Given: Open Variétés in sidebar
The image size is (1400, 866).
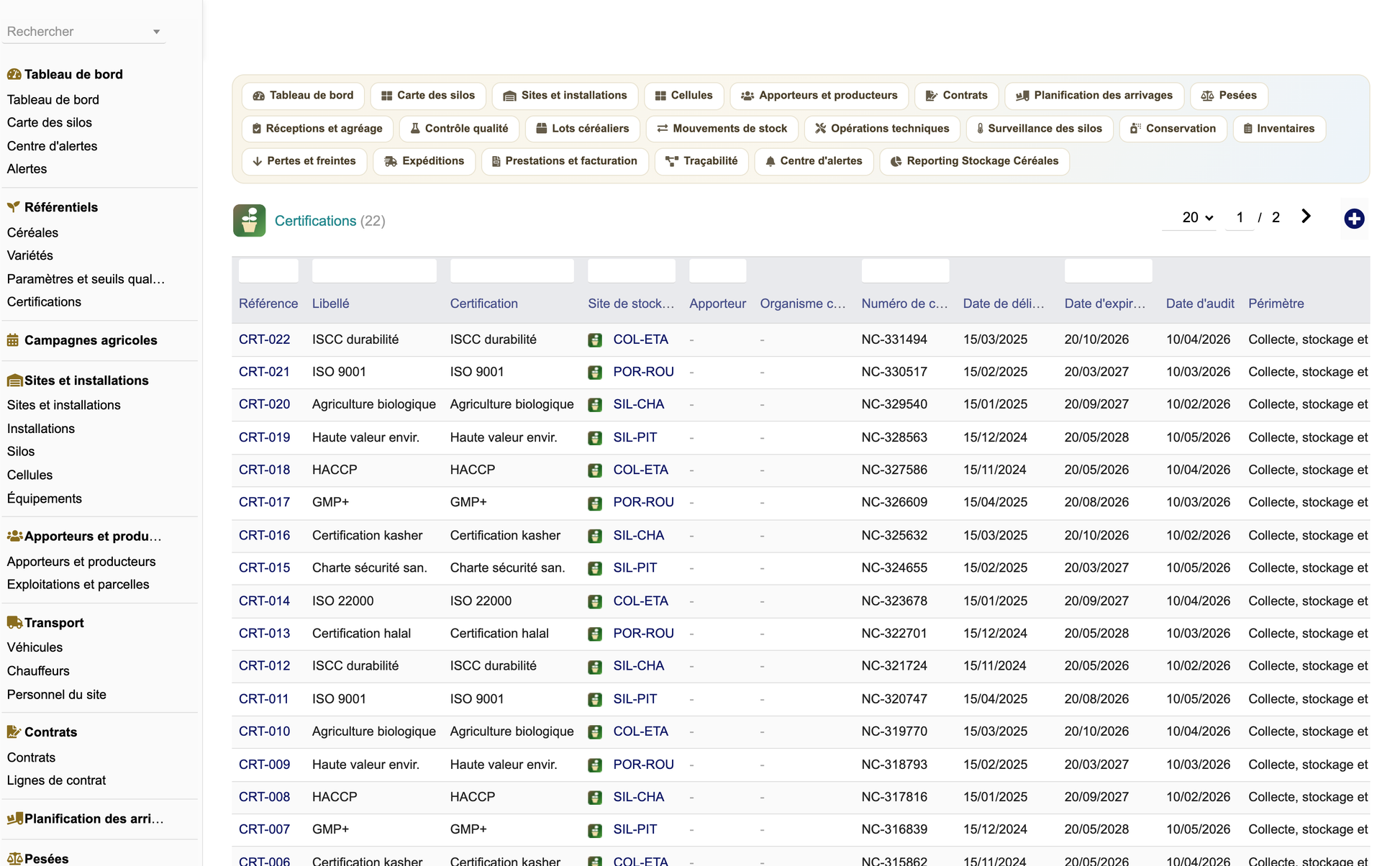Looking at the screenshot, I should [29, 255].
